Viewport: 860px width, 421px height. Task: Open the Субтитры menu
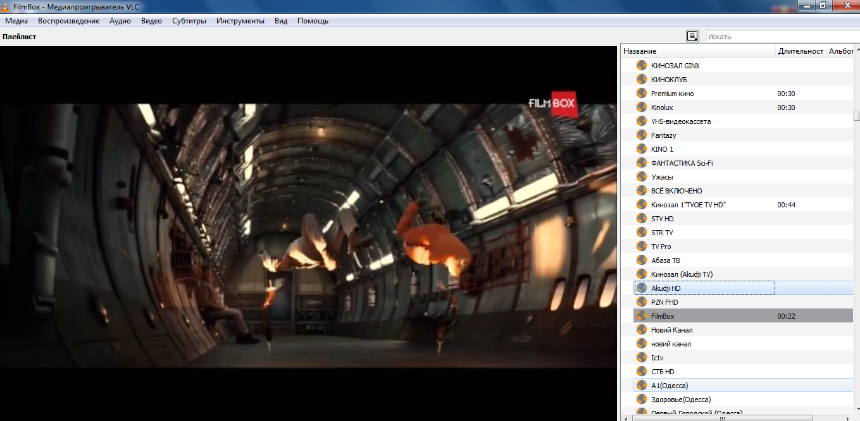click(x=189, y=21)
